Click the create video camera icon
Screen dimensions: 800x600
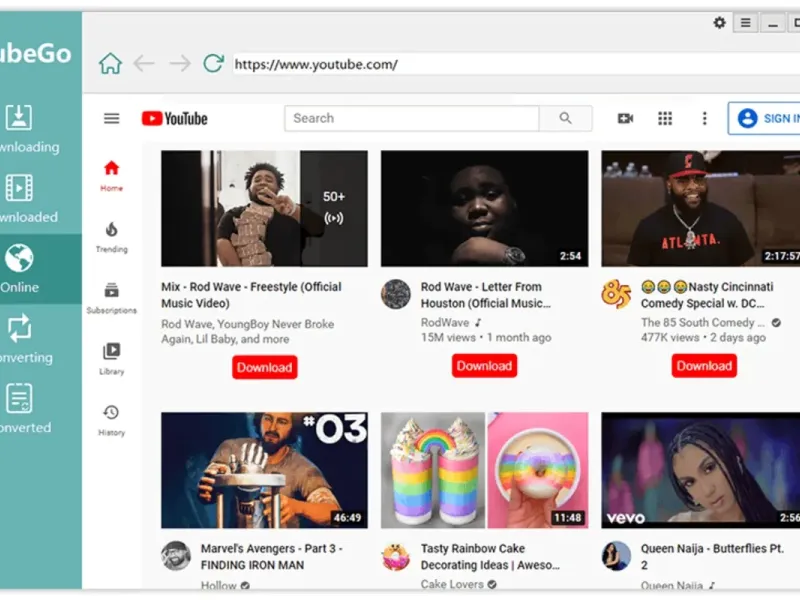(x=626, y=118)
